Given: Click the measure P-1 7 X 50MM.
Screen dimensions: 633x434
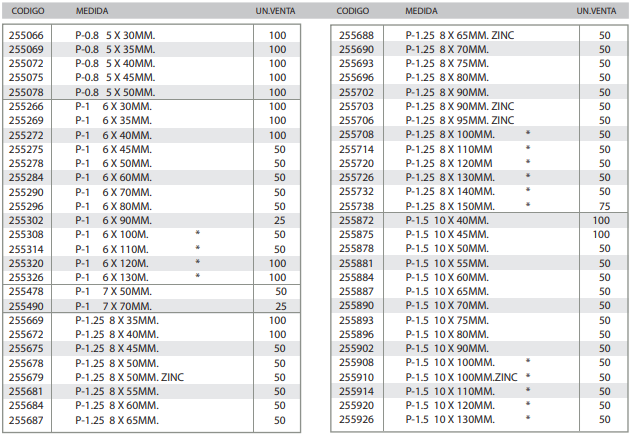Looking at the screenshot, I should [x=113, y=291].
